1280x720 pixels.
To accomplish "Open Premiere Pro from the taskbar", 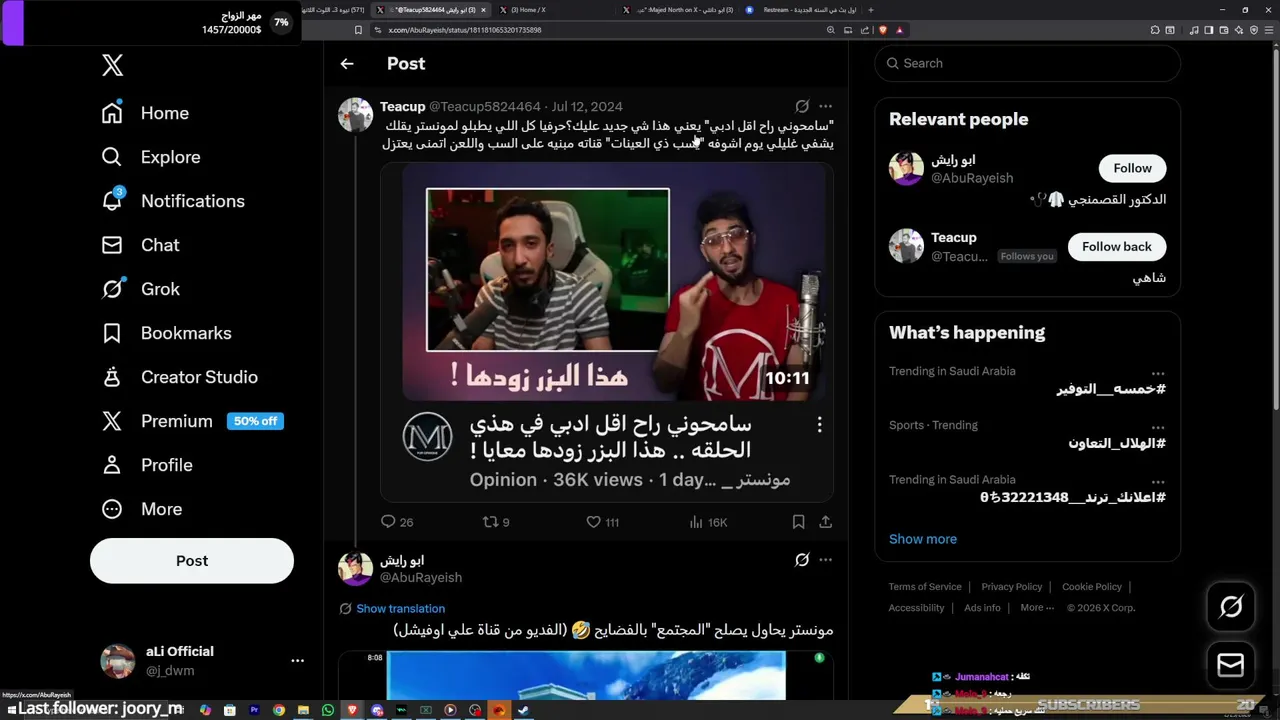I will [x=254, y=710].
